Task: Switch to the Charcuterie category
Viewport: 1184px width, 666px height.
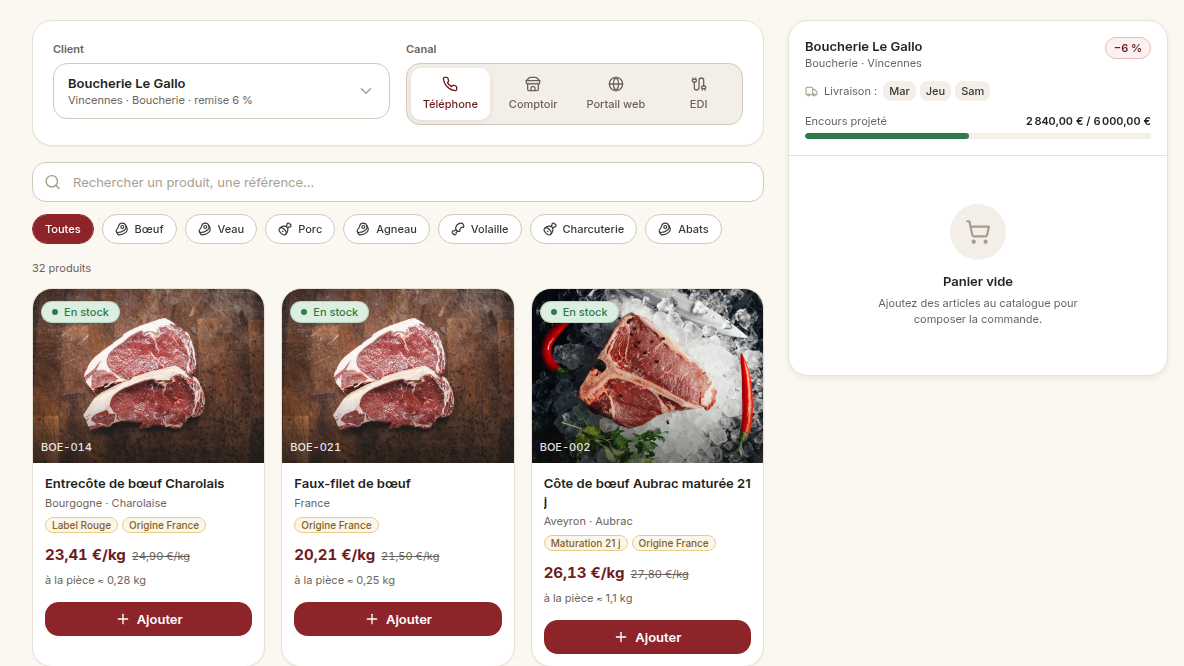Action: 583,229
